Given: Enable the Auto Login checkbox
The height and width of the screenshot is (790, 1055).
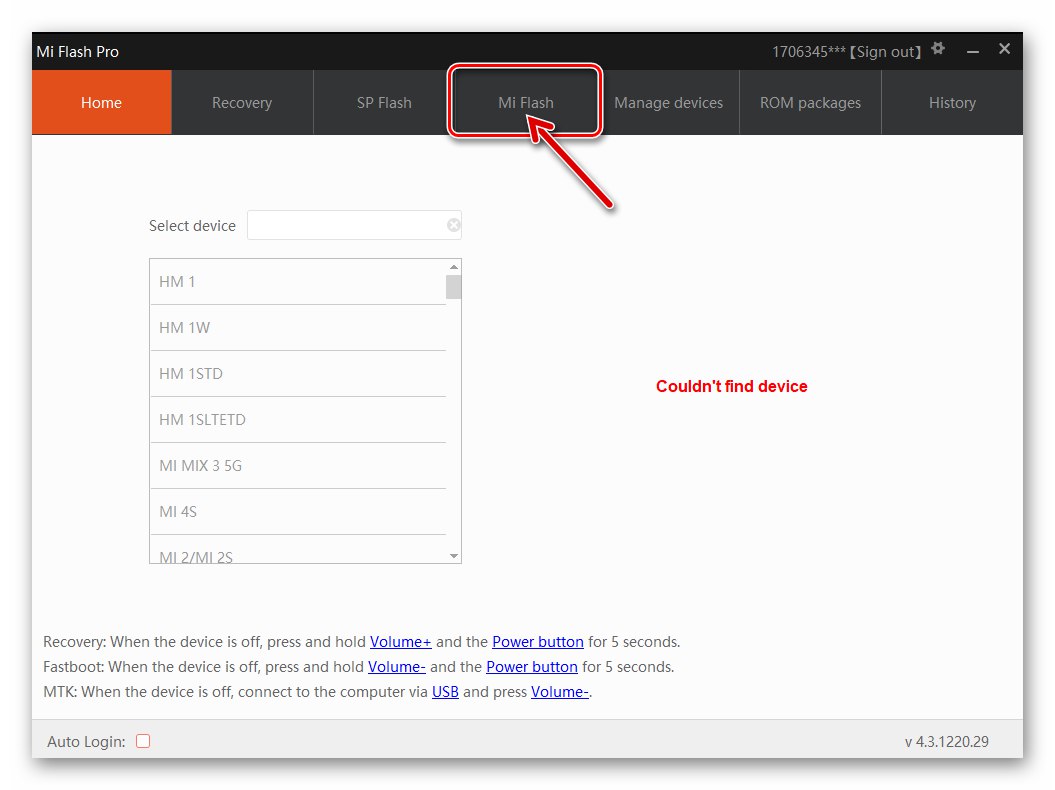Looking at the screenshot, I should (143, 741).
